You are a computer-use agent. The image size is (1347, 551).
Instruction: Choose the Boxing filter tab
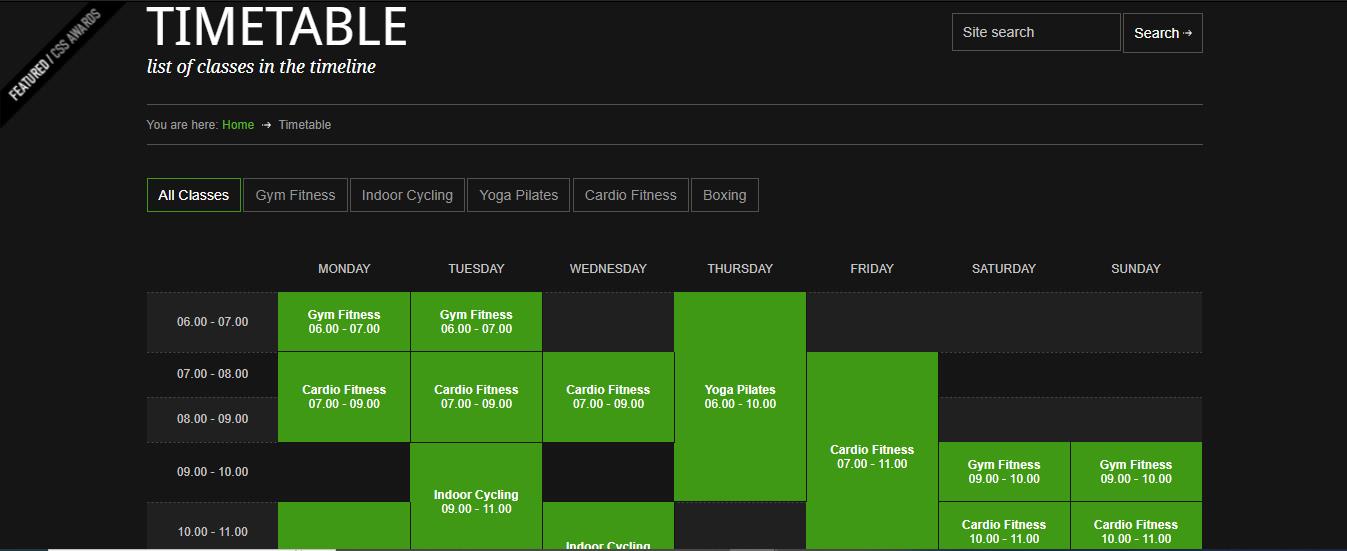tap(724, 195)
